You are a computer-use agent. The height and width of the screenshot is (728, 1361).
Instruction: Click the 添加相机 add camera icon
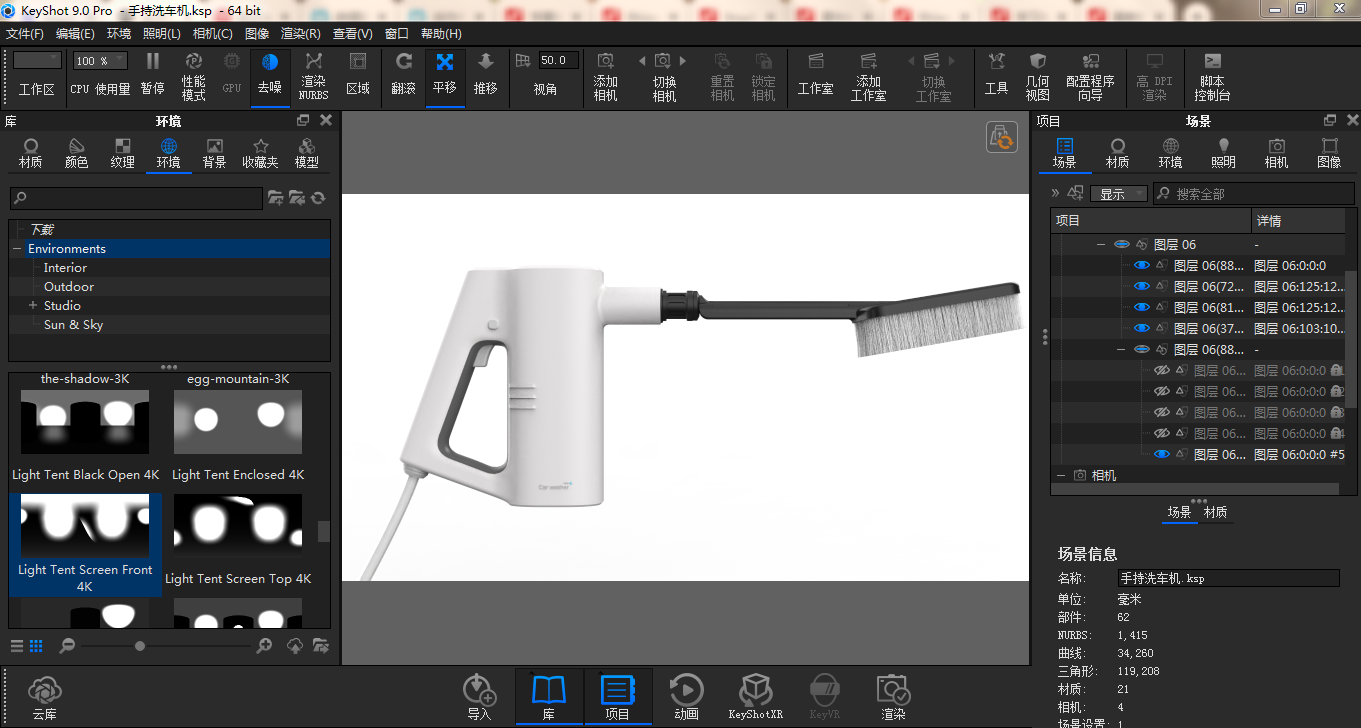tap(605, 77)
